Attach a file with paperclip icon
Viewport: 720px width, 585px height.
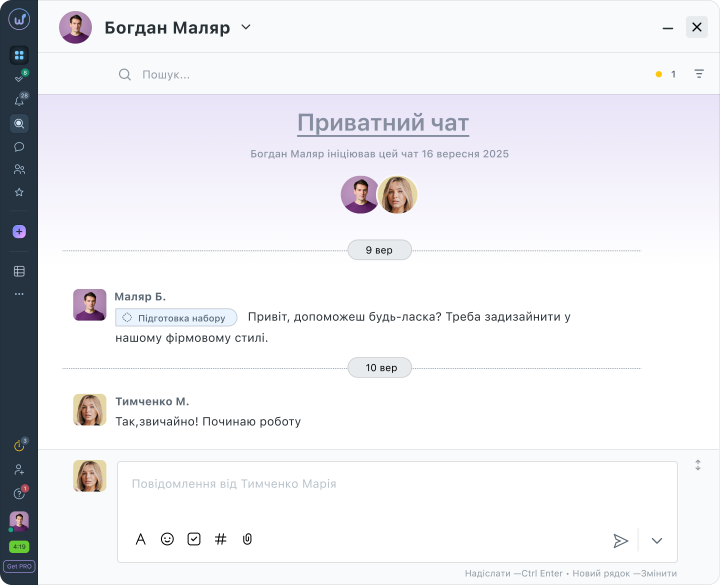point(247,539)
